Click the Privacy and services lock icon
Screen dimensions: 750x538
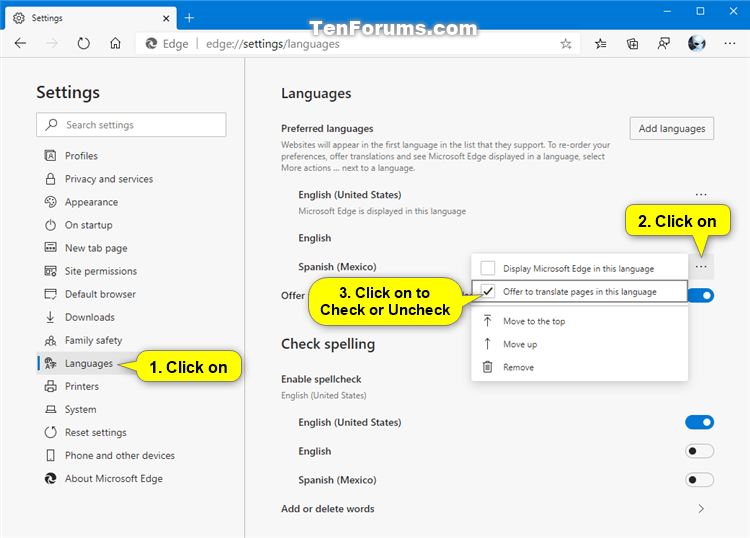pyautogui.click(x=50, y=179)
